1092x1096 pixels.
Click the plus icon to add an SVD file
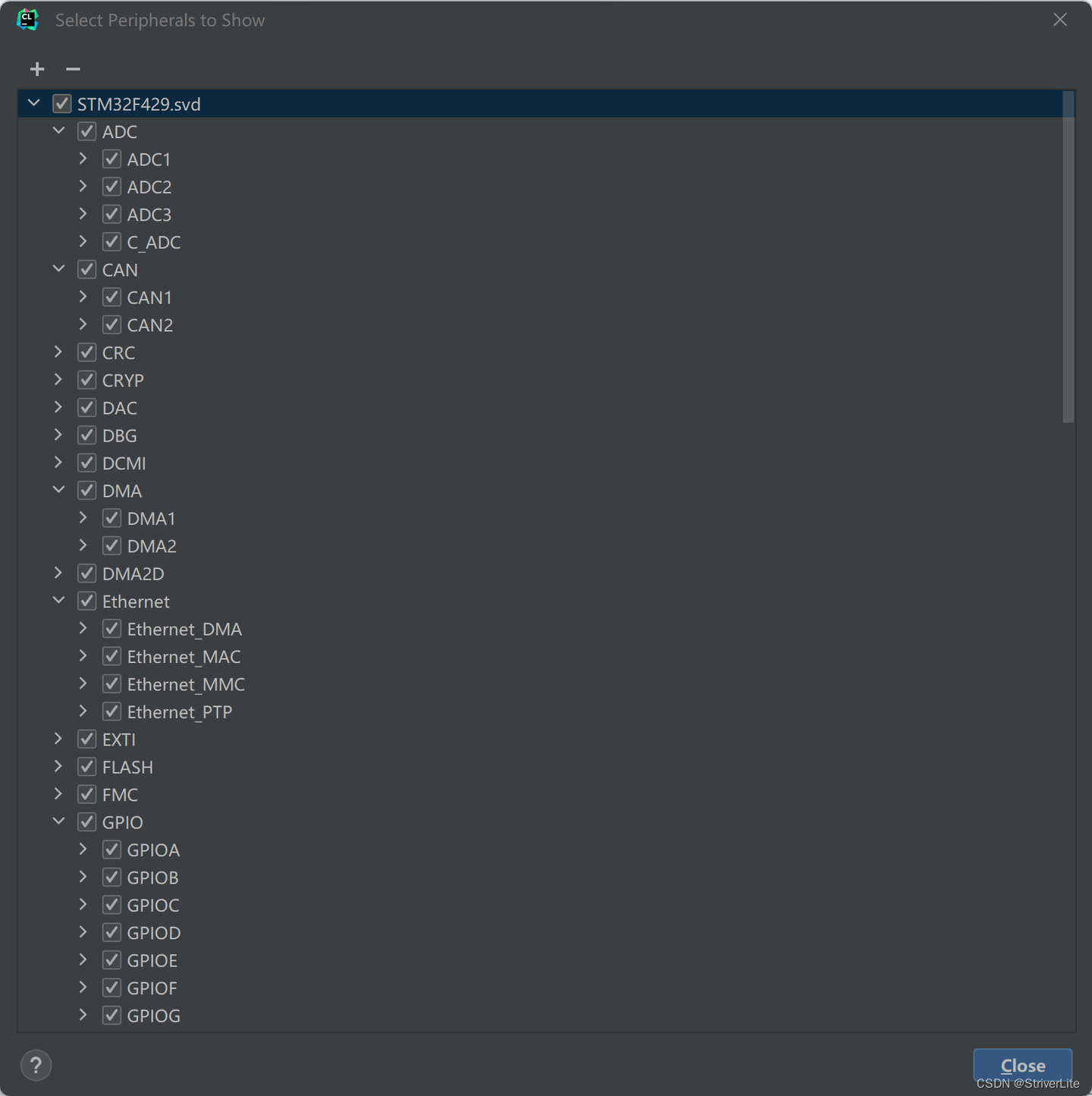tap(37, 69)
